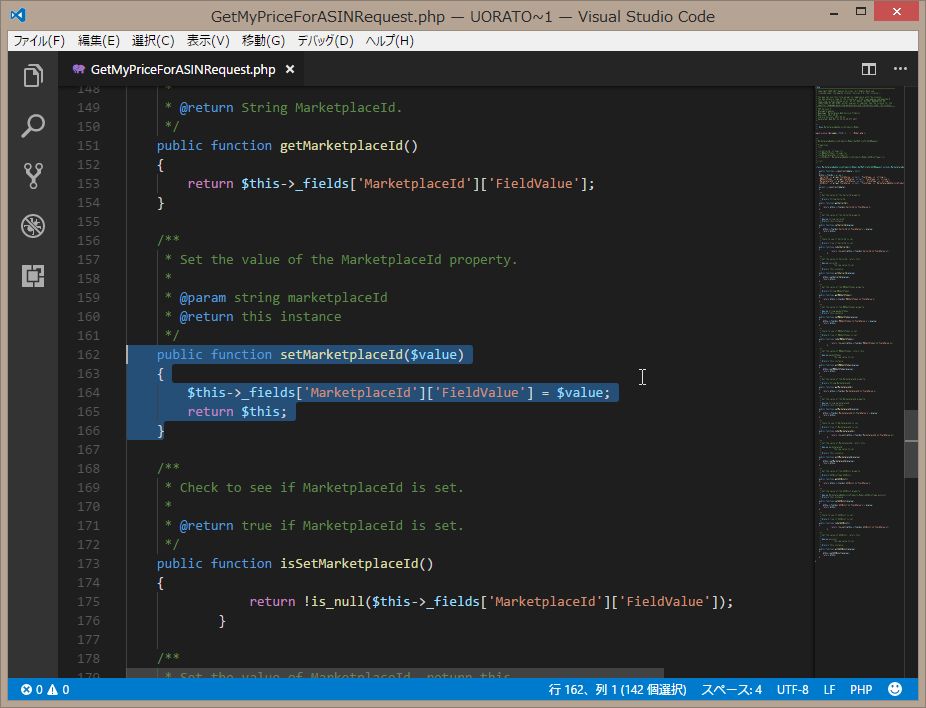Click 'FieldValue' string on line 153
Viewport: 926px width, 708px height.
(534, 184)
